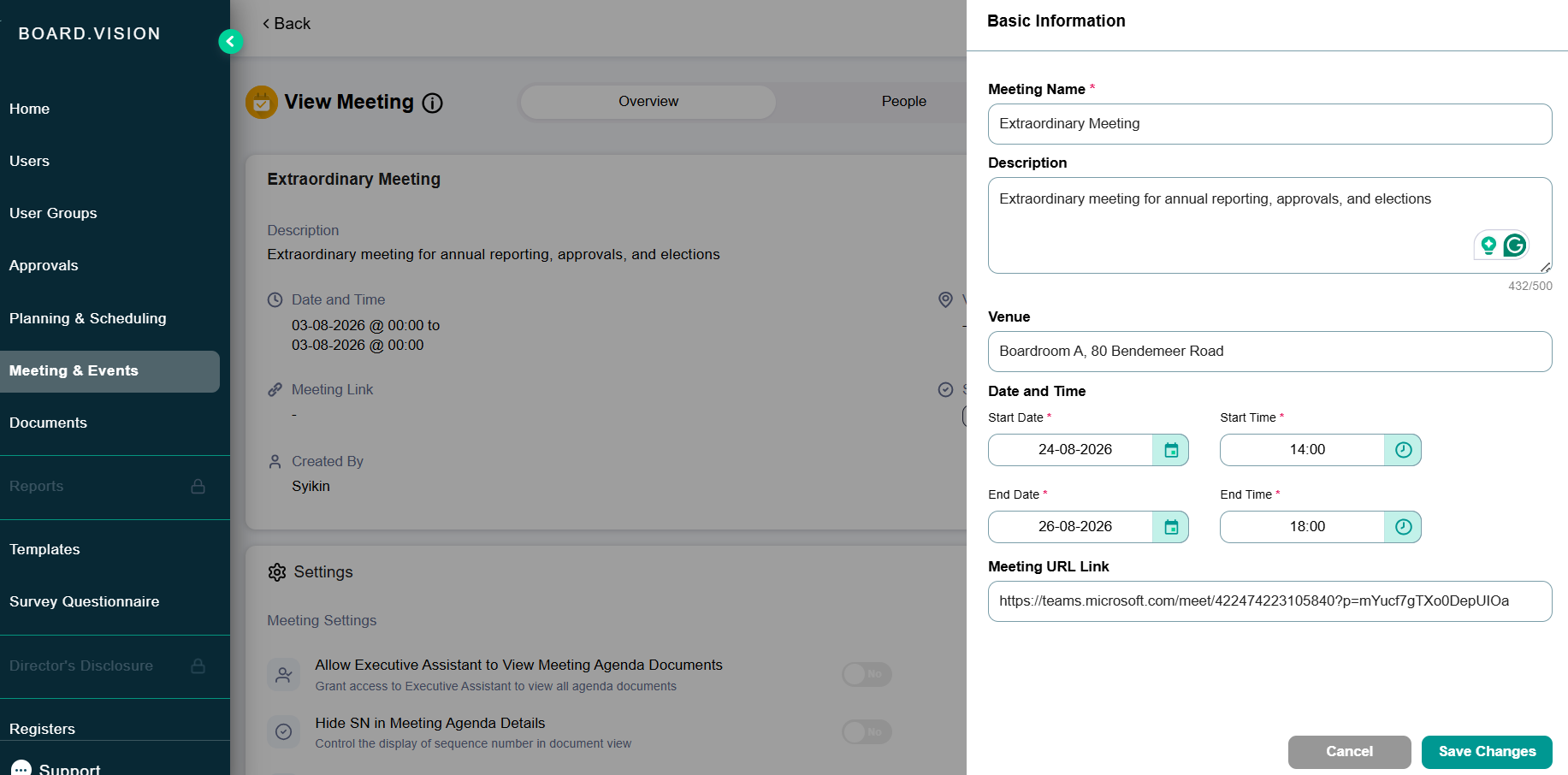Open Registers in the sidebar
Screen dimensions: 1568x775
42,729
